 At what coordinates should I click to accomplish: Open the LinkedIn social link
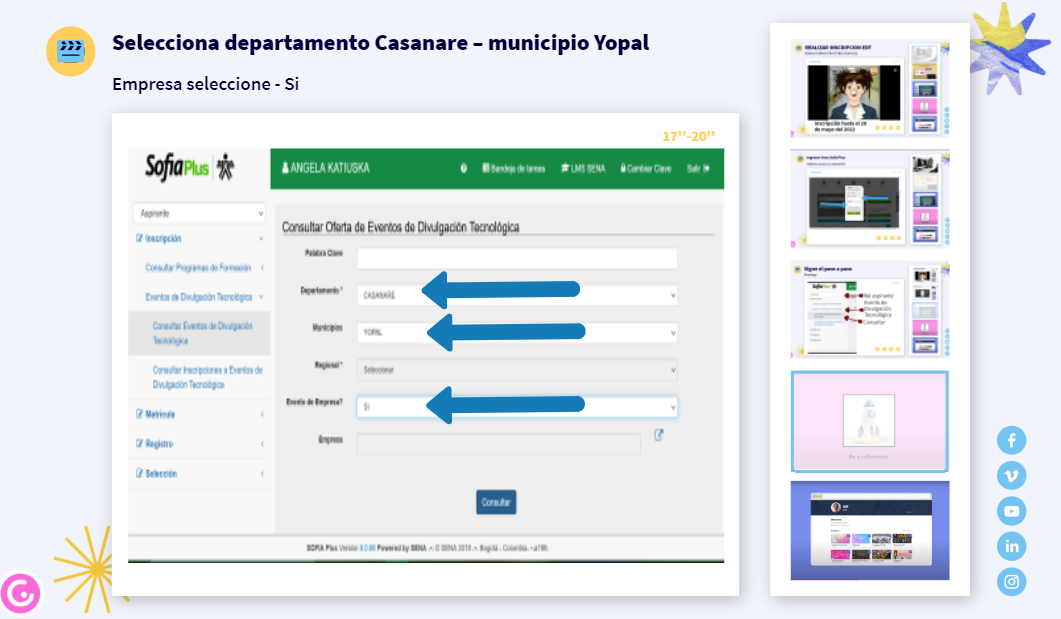tap(1011, 546)
